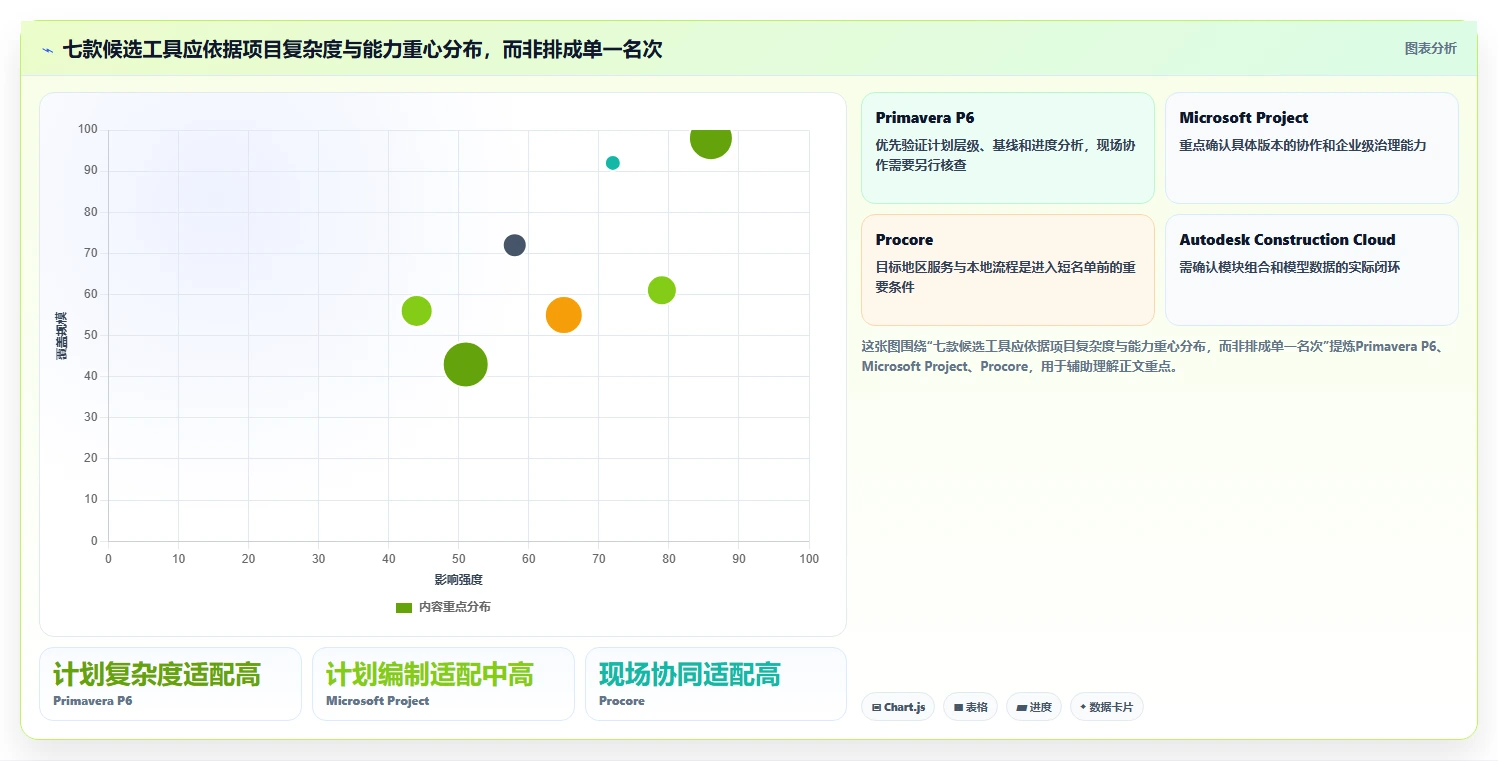The image size is (1498, 761).
Task: Click the Chart.js tag icon
Action: point(876,707)
